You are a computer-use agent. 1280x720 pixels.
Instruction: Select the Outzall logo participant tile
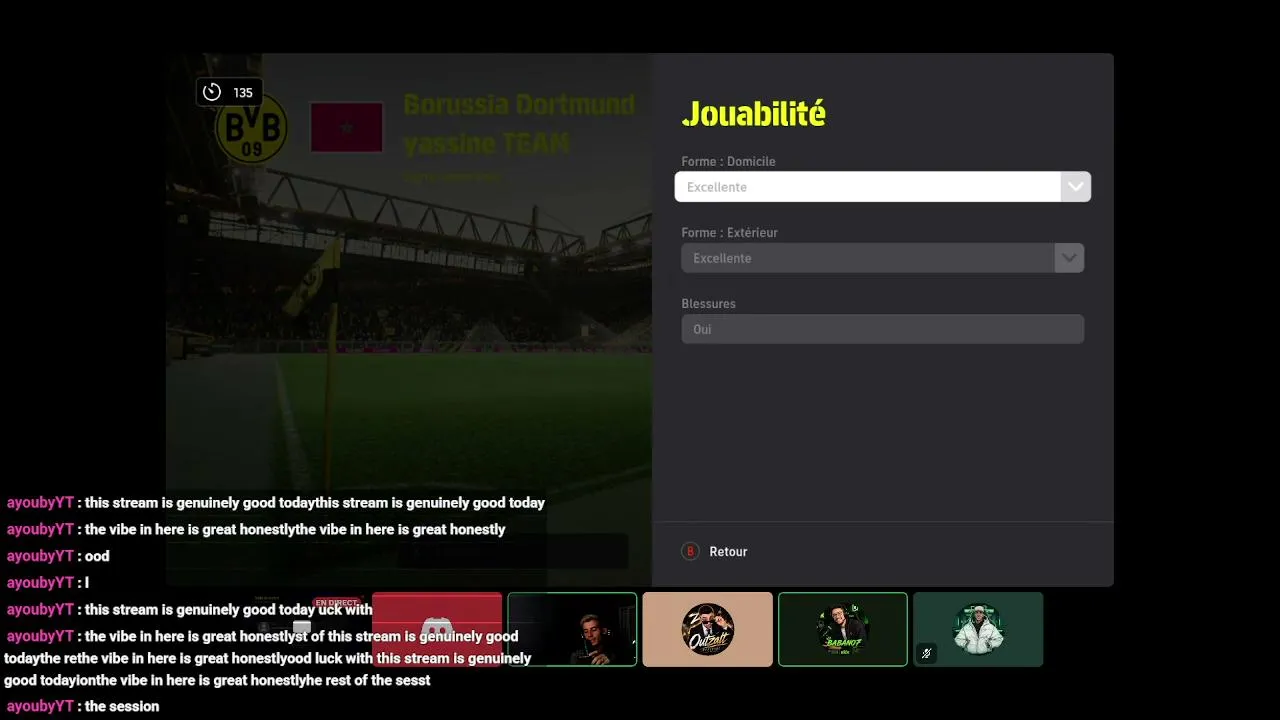708,629
